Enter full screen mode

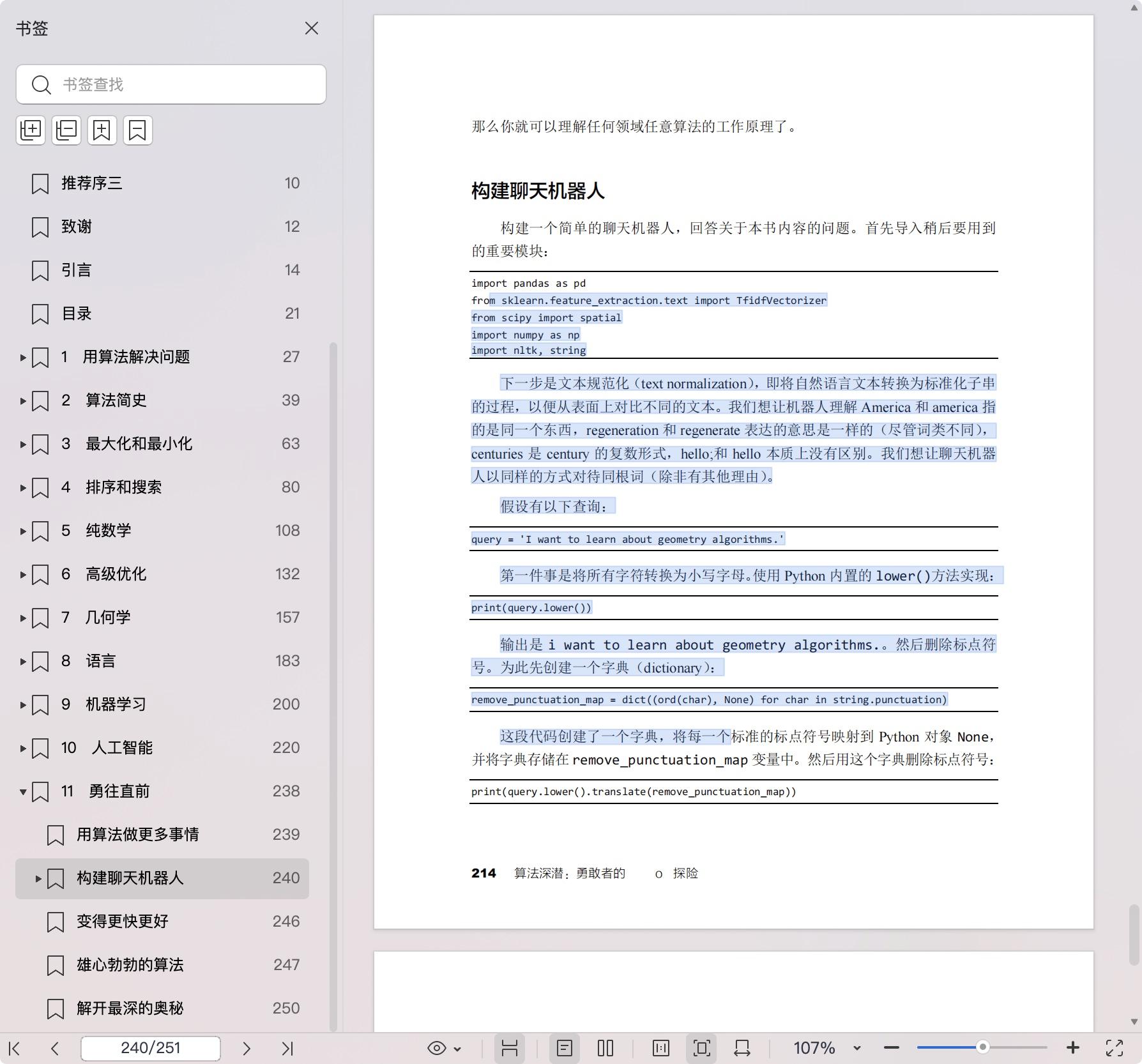1115,1048
